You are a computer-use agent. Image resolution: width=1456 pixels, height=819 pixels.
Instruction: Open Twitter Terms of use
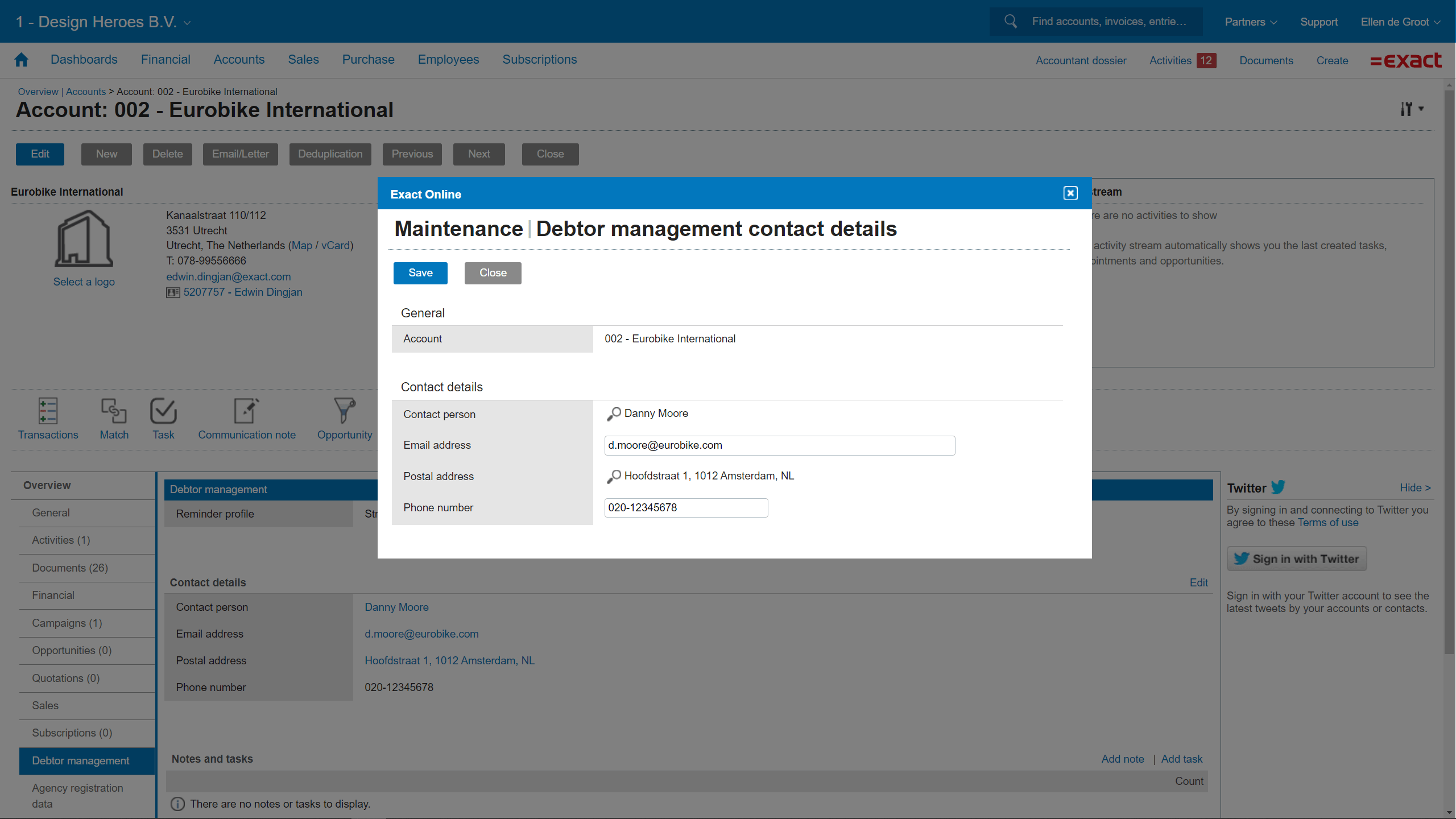[1328, 523]
